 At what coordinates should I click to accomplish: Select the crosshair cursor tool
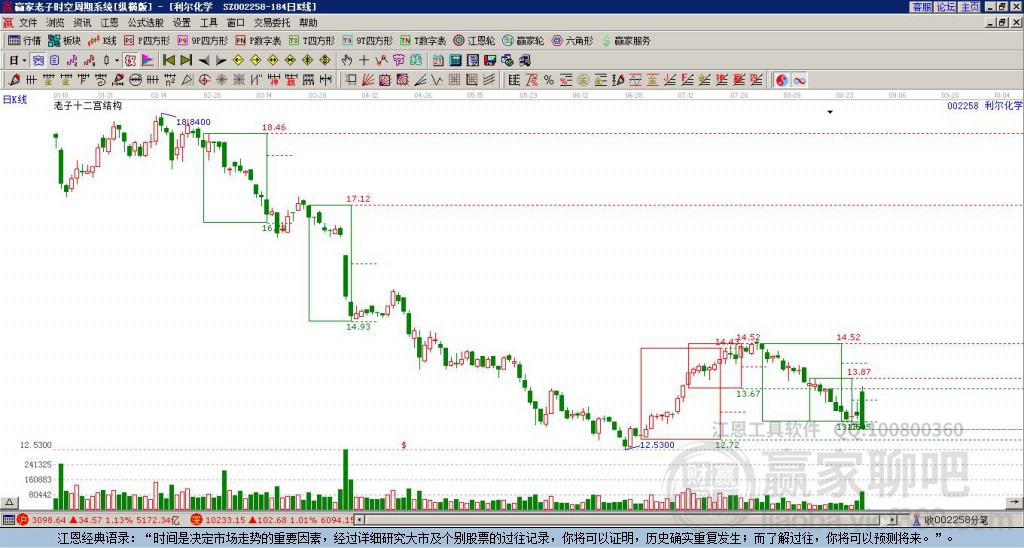point(364,61)
